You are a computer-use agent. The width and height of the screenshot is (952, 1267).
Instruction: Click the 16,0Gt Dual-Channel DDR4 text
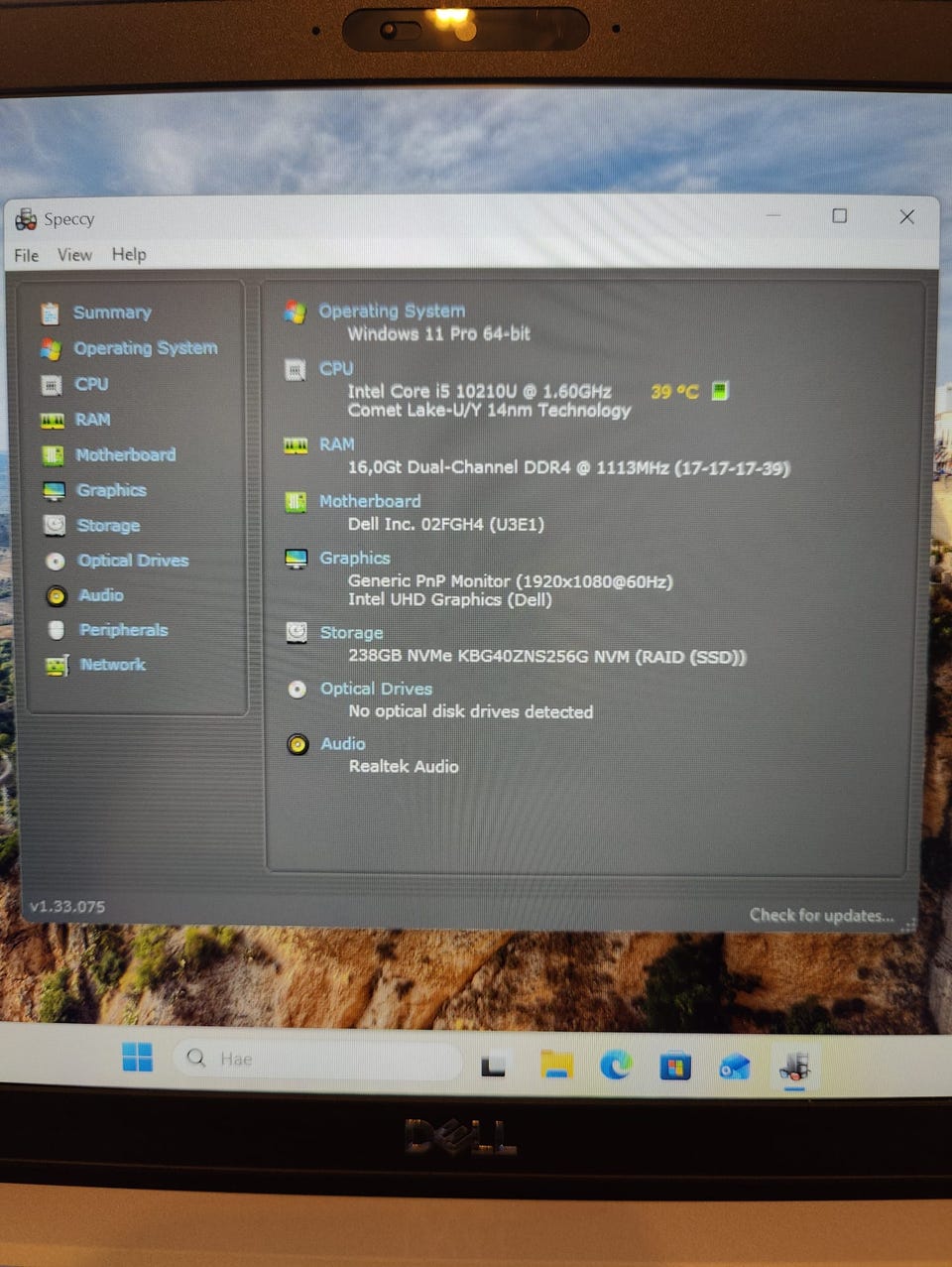(x=569, y=467)
